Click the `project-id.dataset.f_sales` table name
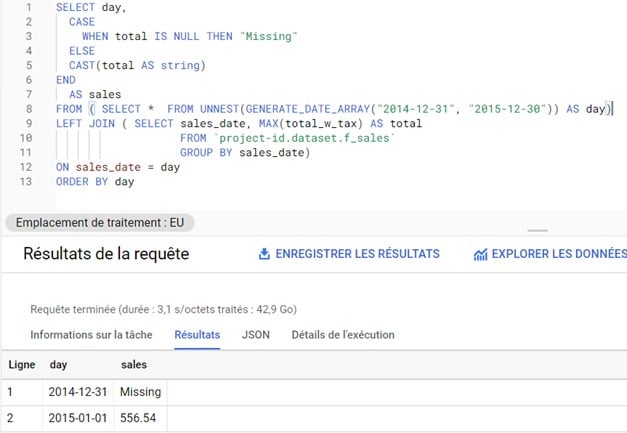This screenshot has width=627, height=433. tap(304, 138)
